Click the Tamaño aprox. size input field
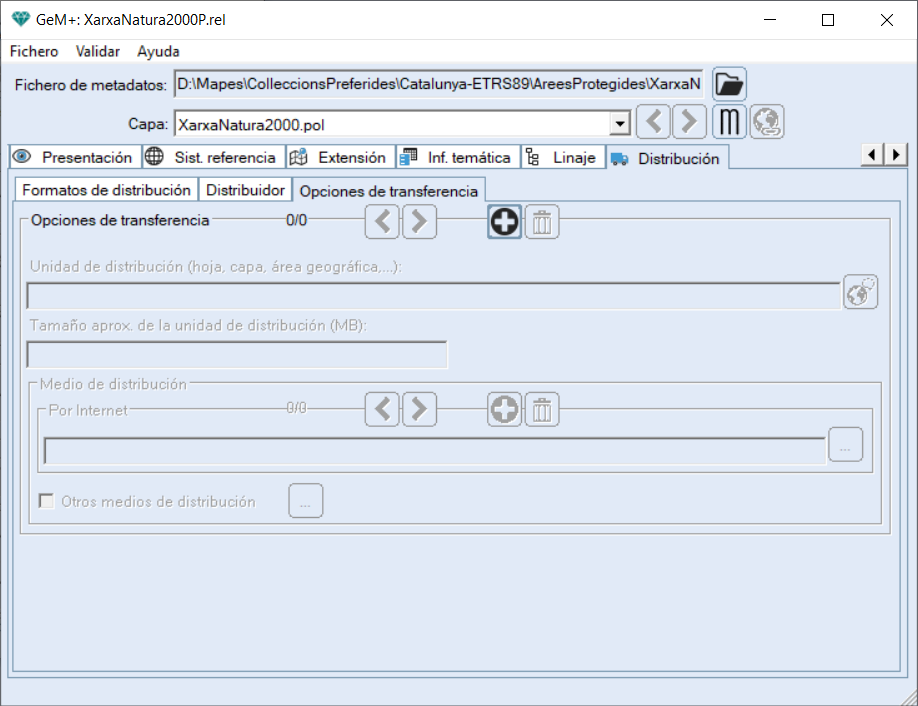This screenshot has height=706, width=918. (x=237, y=355)
